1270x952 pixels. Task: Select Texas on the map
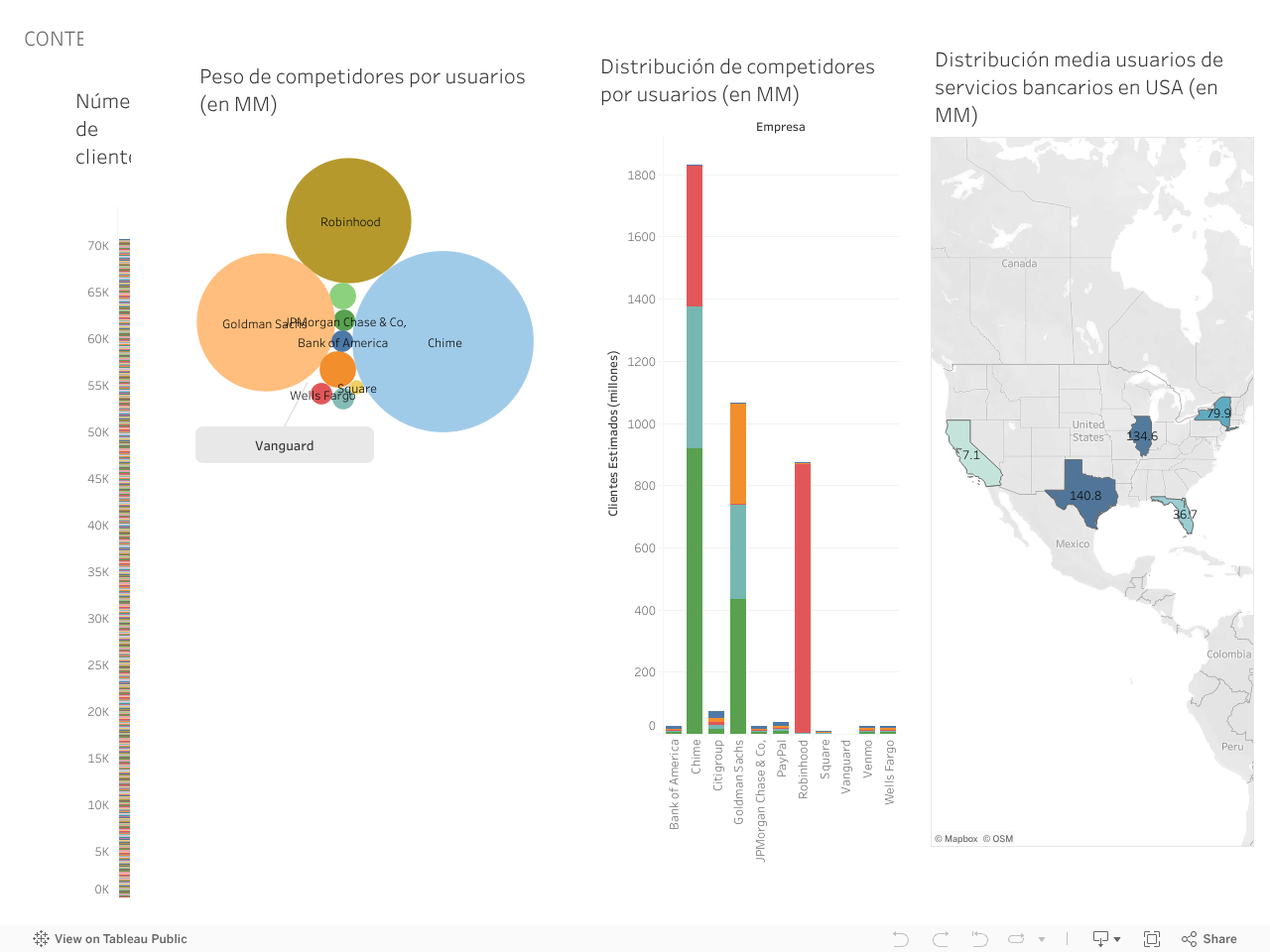1081,486
